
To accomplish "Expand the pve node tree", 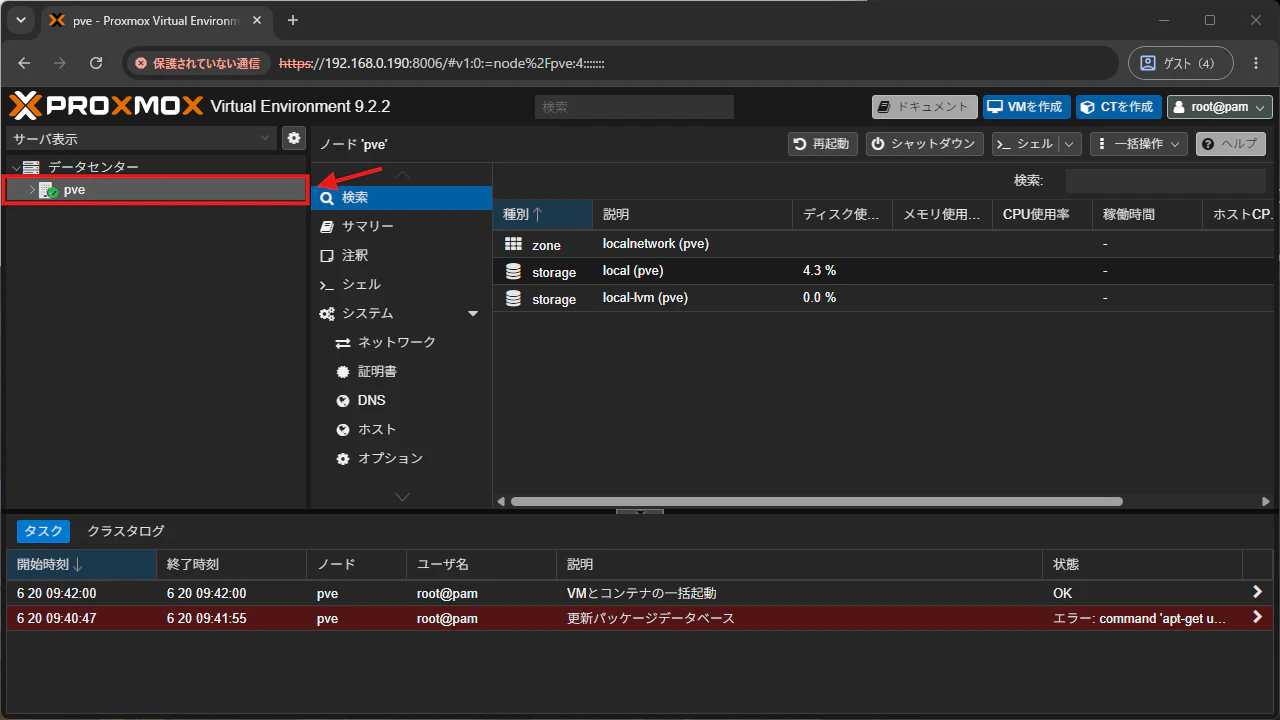I will [x=32, y=190].
